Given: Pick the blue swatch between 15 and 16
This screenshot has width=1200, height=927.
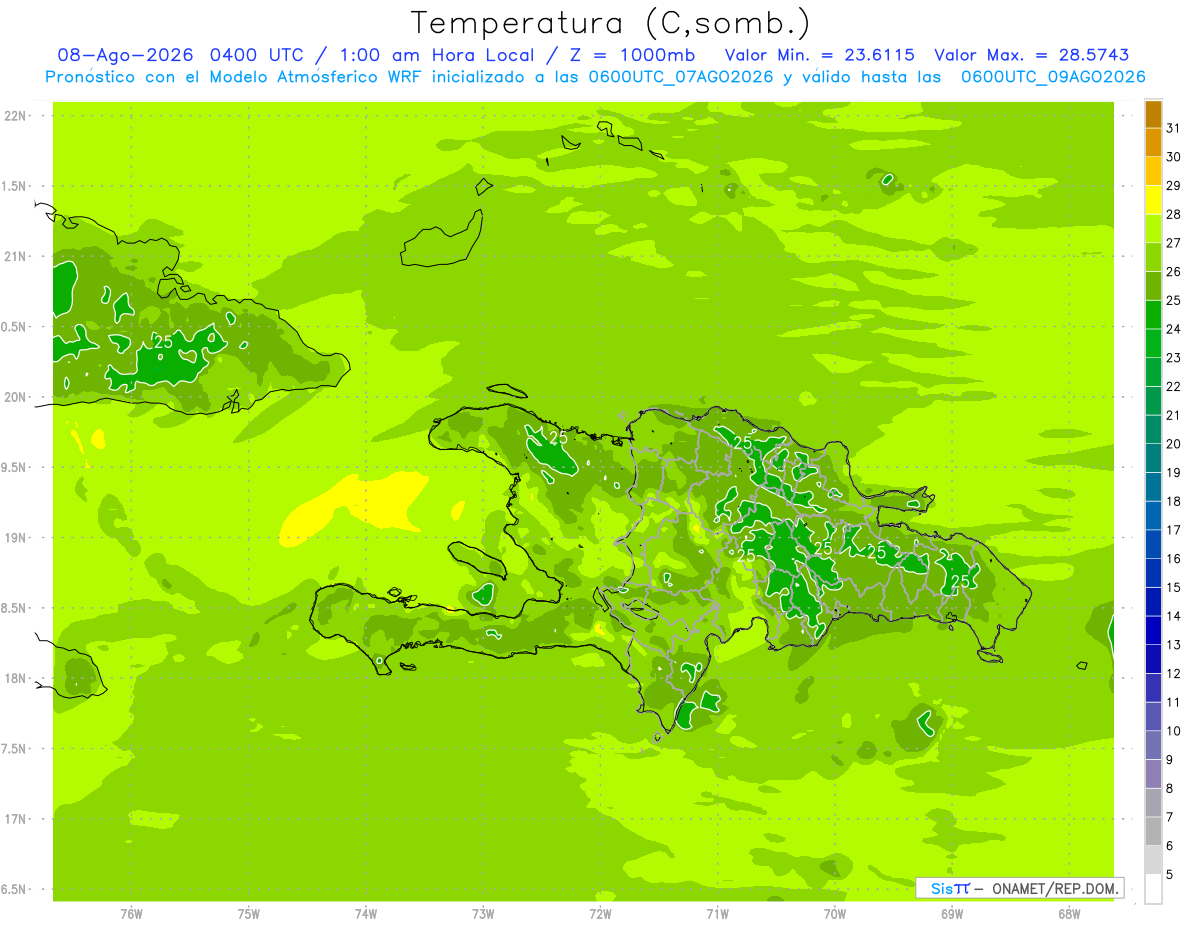Looking at the screenshot, I should (1153, 573).
